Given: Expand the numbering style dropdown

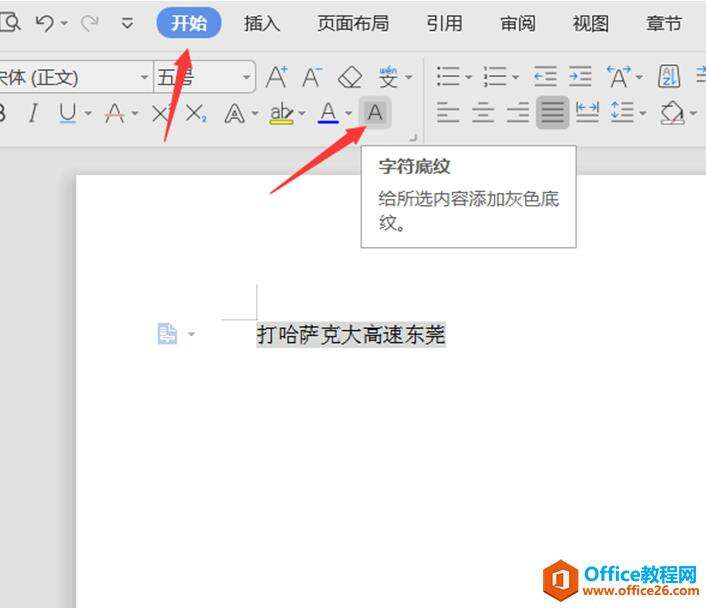Looking at the screenshot, I should 515,77.
